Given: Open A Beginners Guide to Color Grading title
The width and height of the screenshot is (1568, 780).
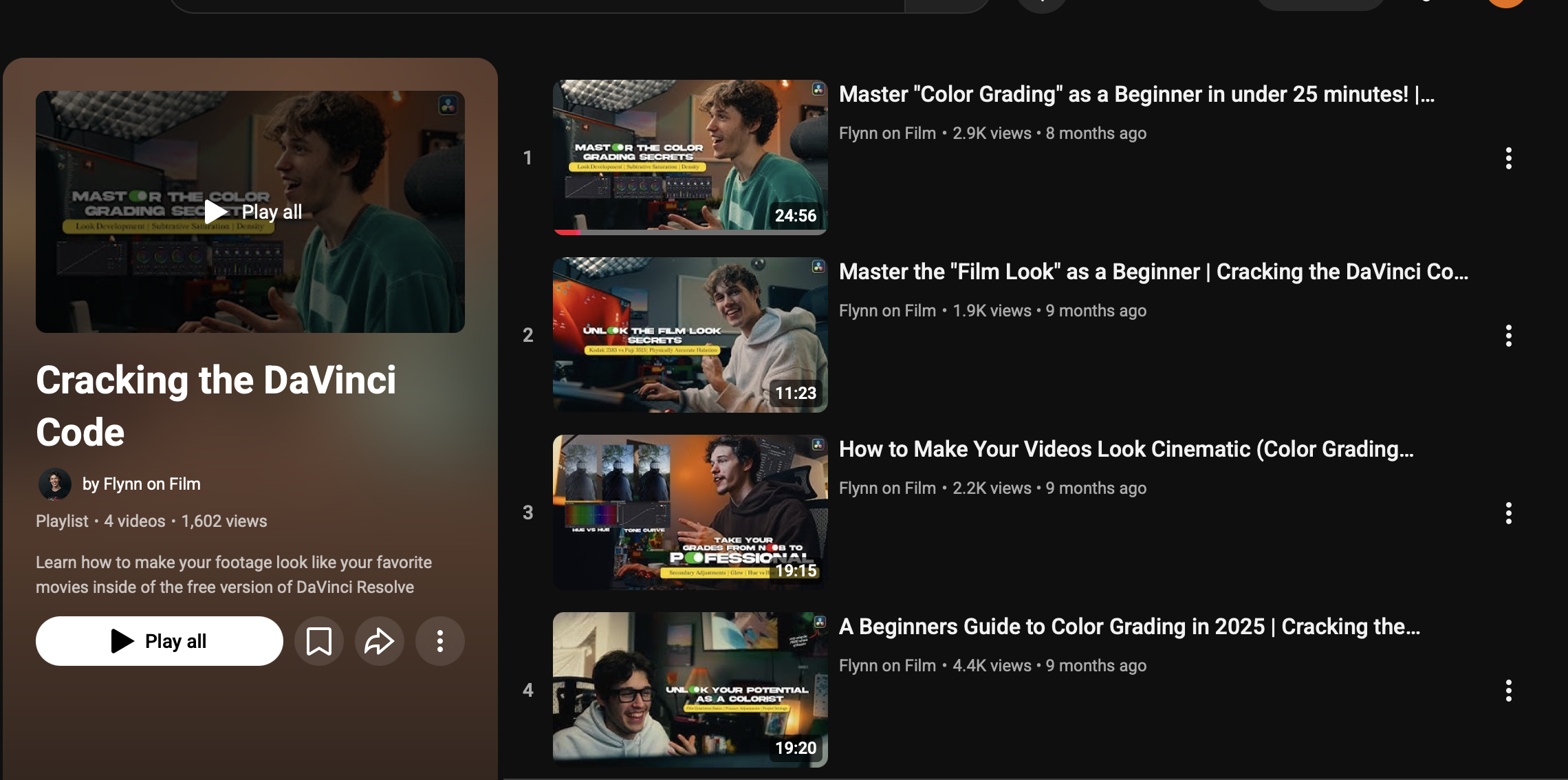Looking at the screenshot, I should point(1129,627).
